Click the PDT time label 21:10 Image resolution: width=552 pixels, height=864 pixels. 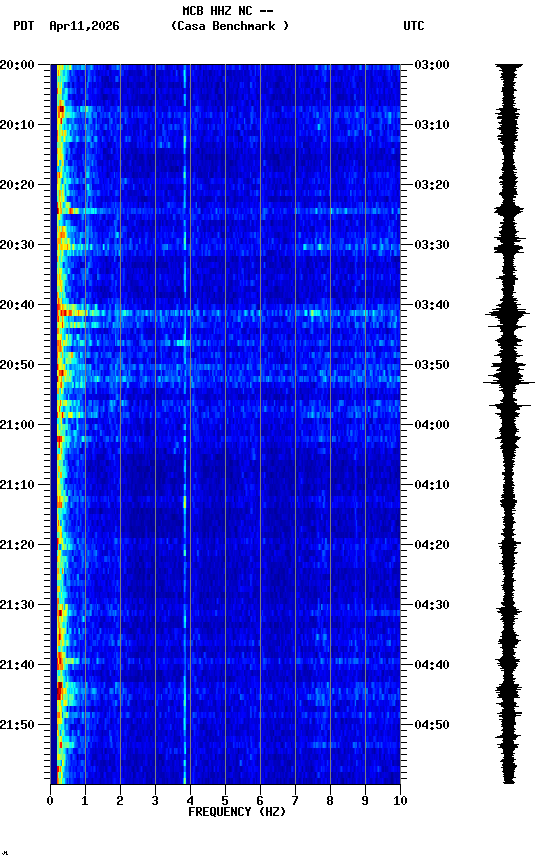click(17, 485)
